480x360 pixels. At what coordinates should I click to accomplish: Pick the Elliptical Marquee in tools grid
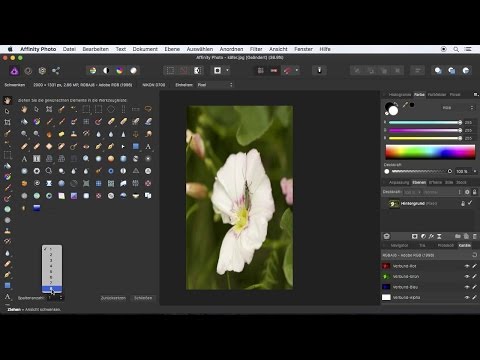pos(111,109)
